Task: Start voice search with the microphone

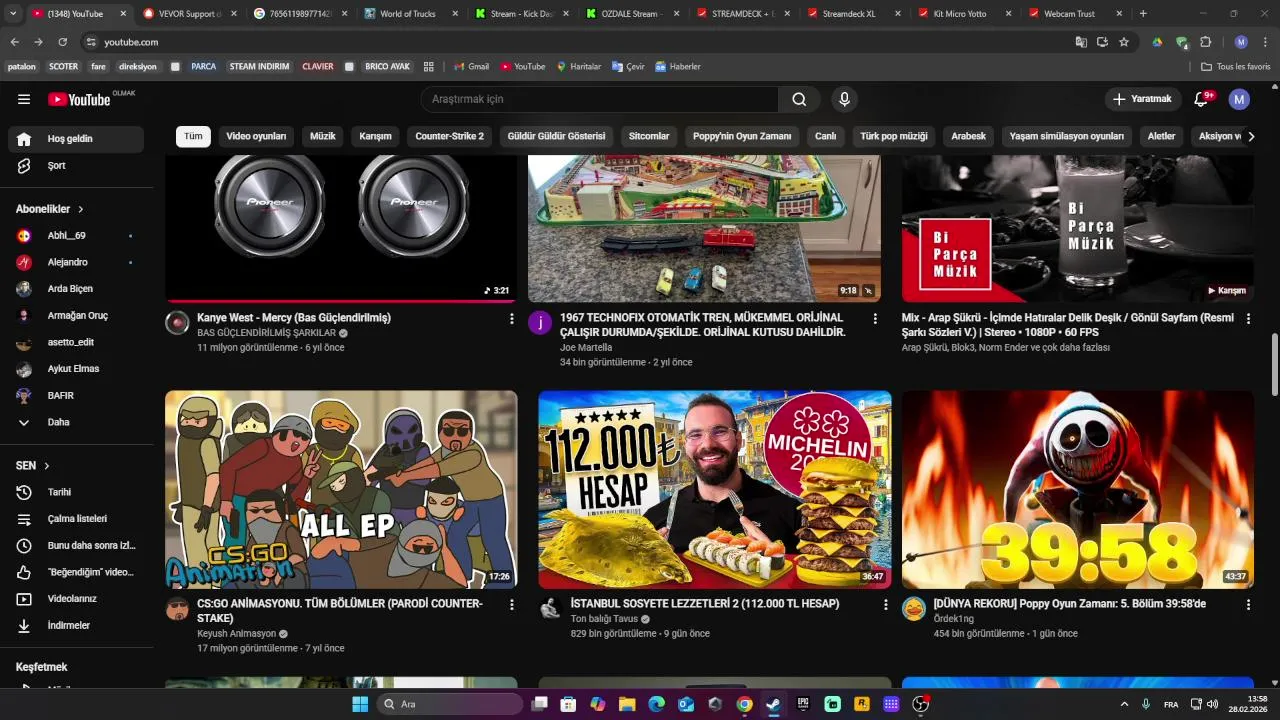Action: (844, 99)
